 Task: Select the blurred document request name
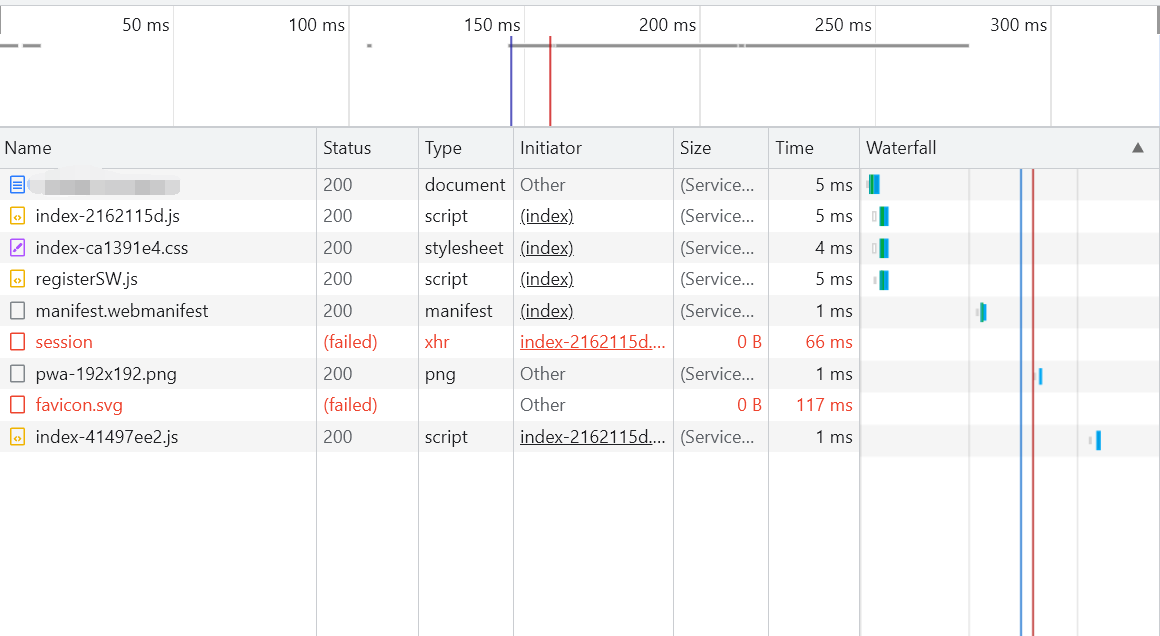[x=105, y=185]
